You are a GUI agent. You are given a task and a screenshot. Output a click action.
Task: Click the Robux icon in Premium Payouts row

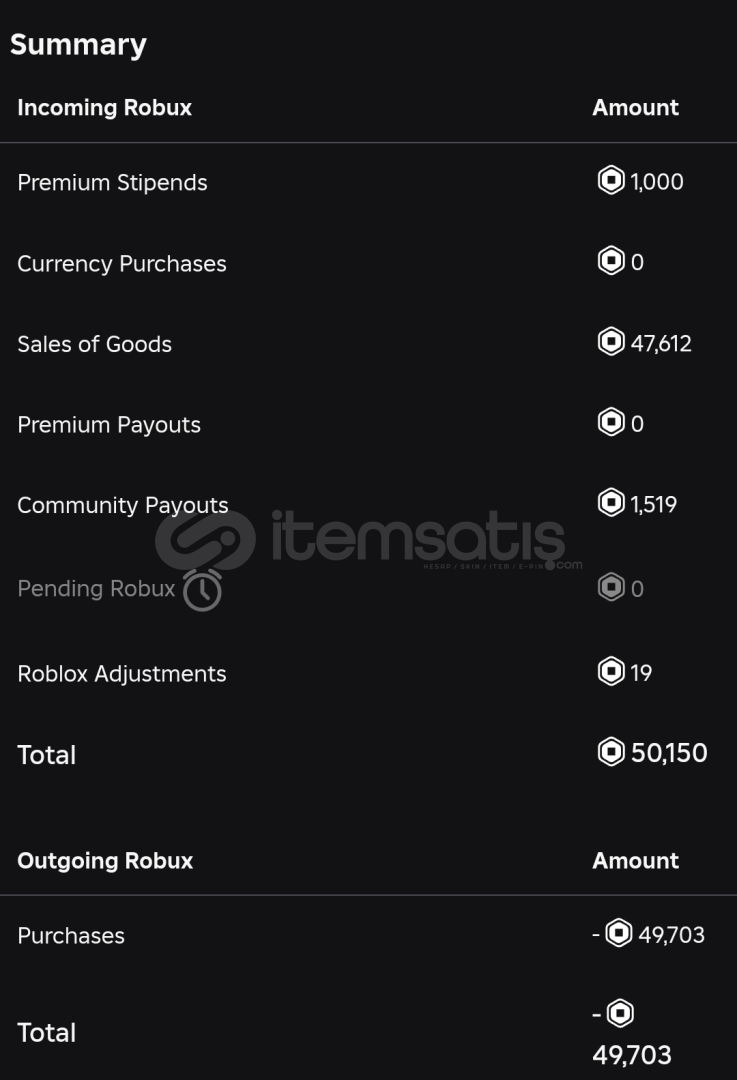(611, 422)
